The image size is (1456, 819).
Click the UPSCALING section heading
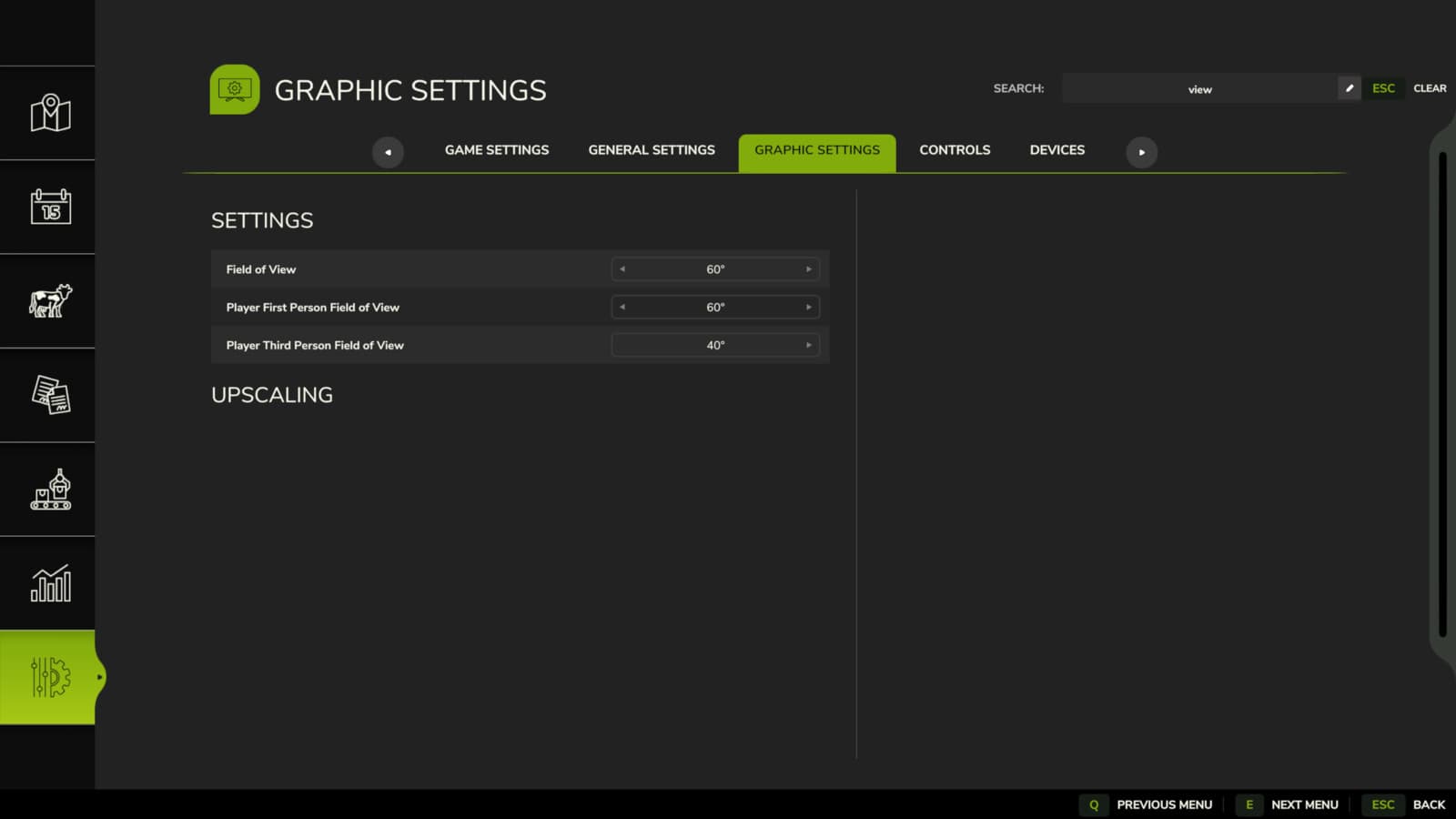point(272,395)
